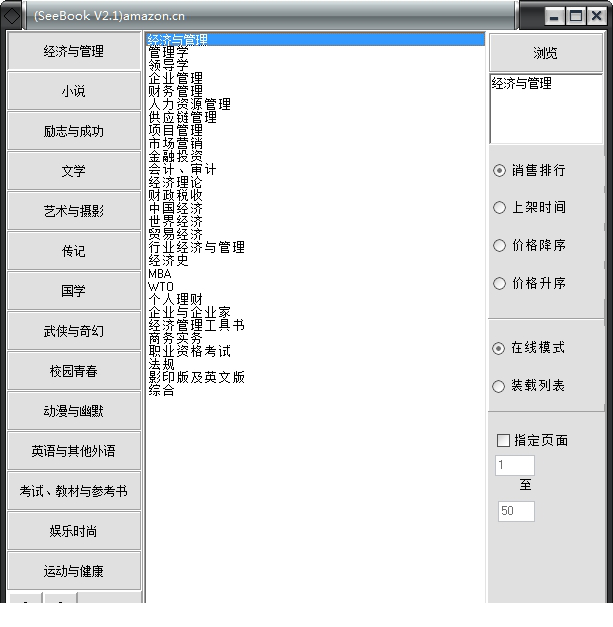Open the 运动与健康 category
This screenshot has width=613, height=627.
[x=74, y=571]
